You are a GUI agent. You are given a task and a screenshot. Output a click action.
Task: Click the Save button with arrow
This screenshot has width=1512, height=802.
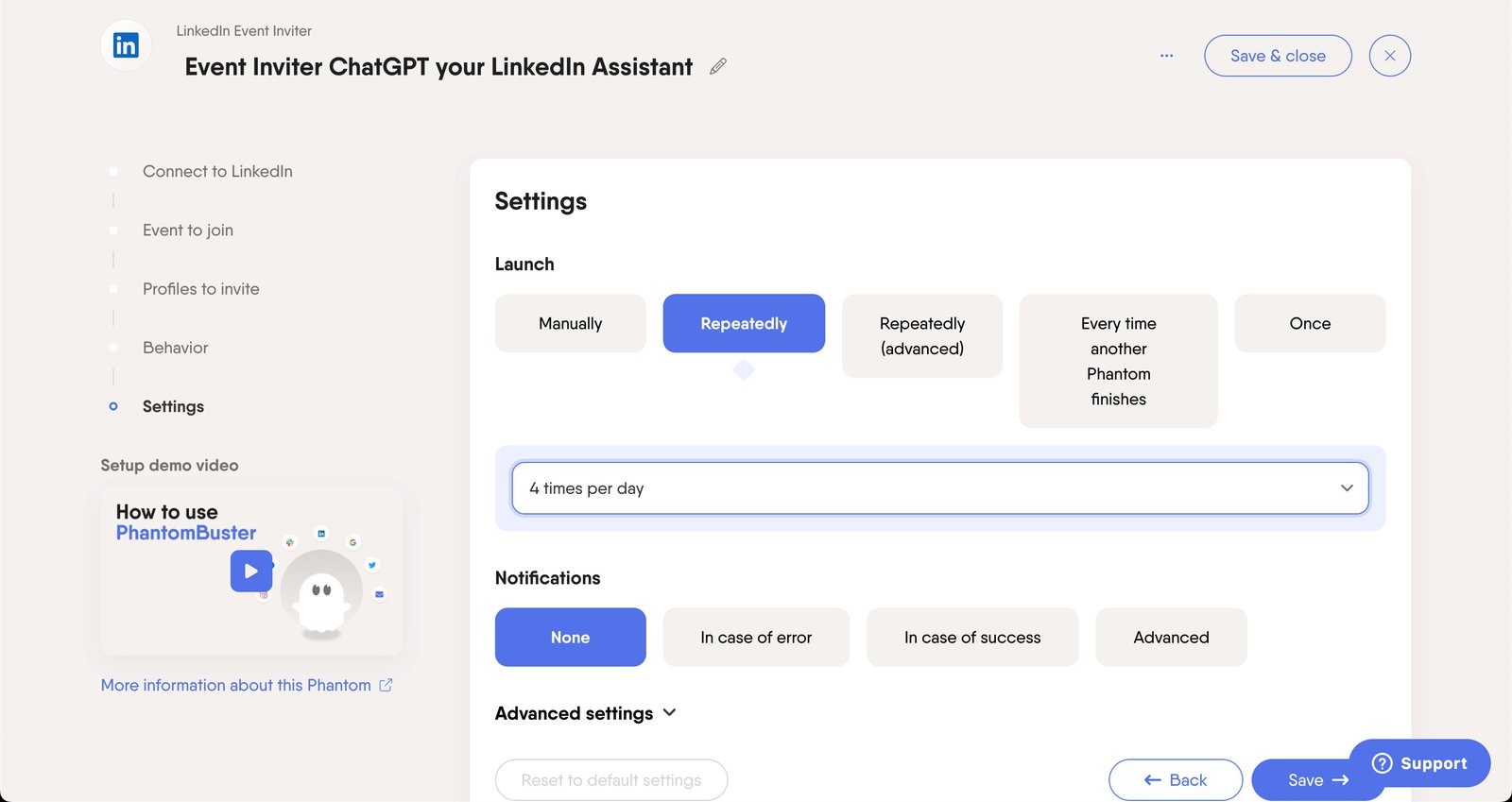[x=1317, y=779]
